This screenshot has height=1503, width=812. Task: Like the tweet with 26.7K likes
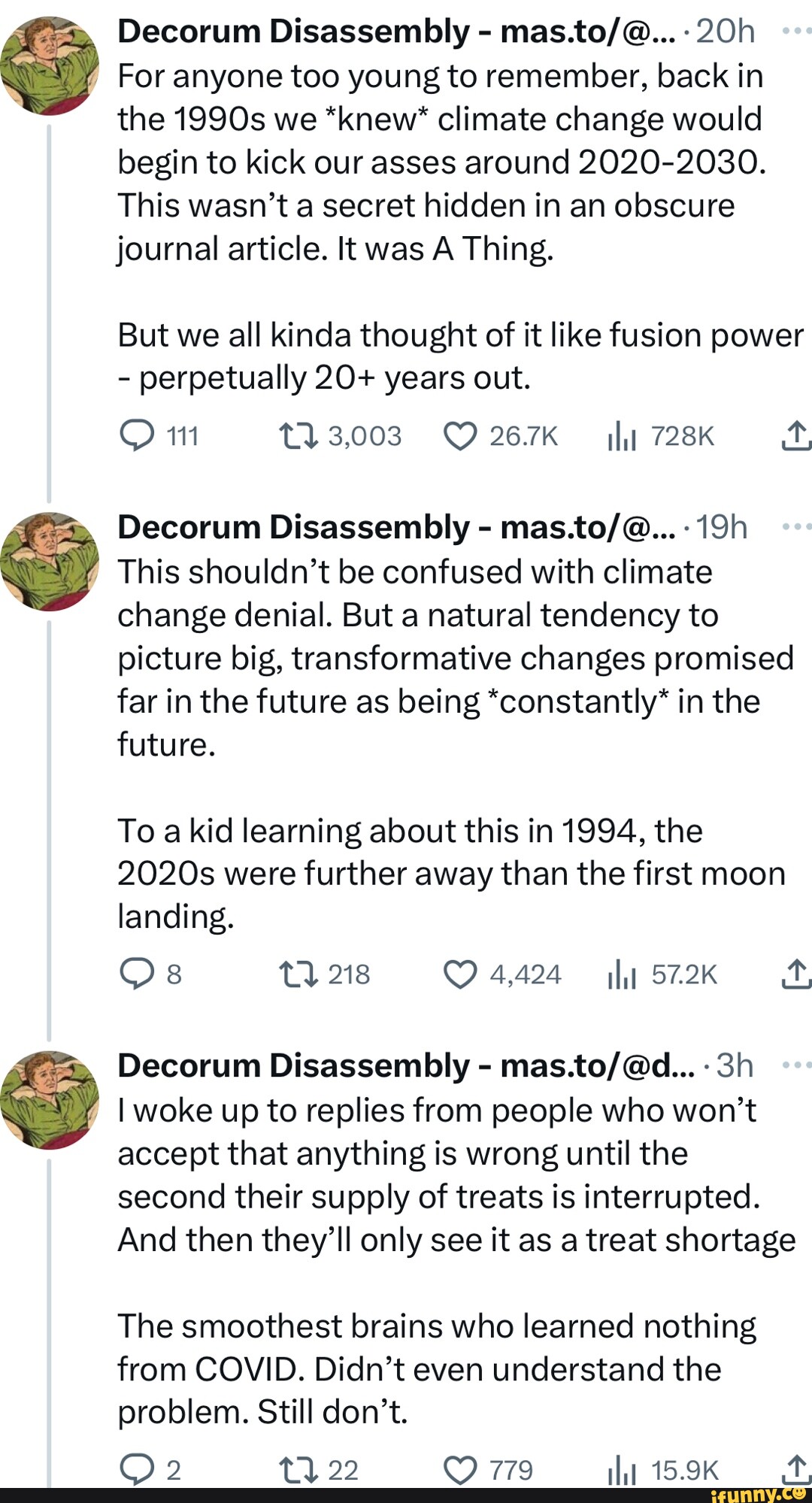pos(460,436)
